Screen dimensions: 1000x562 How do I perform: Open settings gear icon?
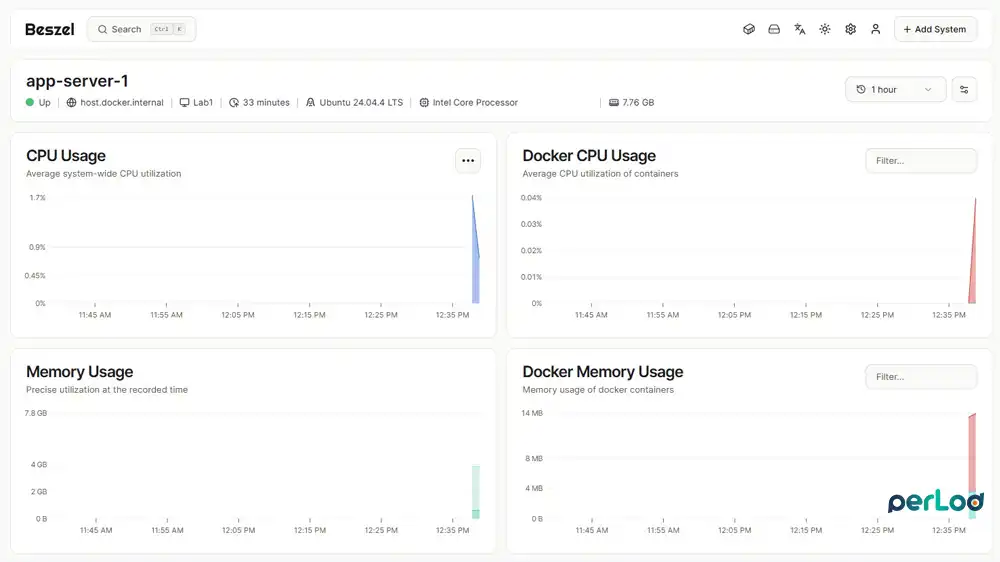pos(850,29)
